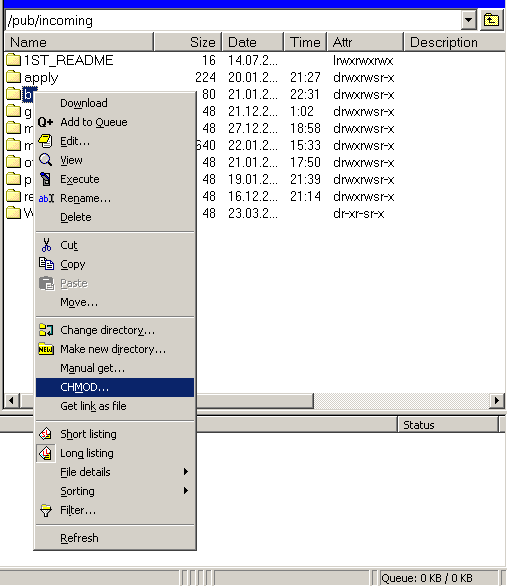Click the Date column header

pyautogui.click(x=253, y=42)
